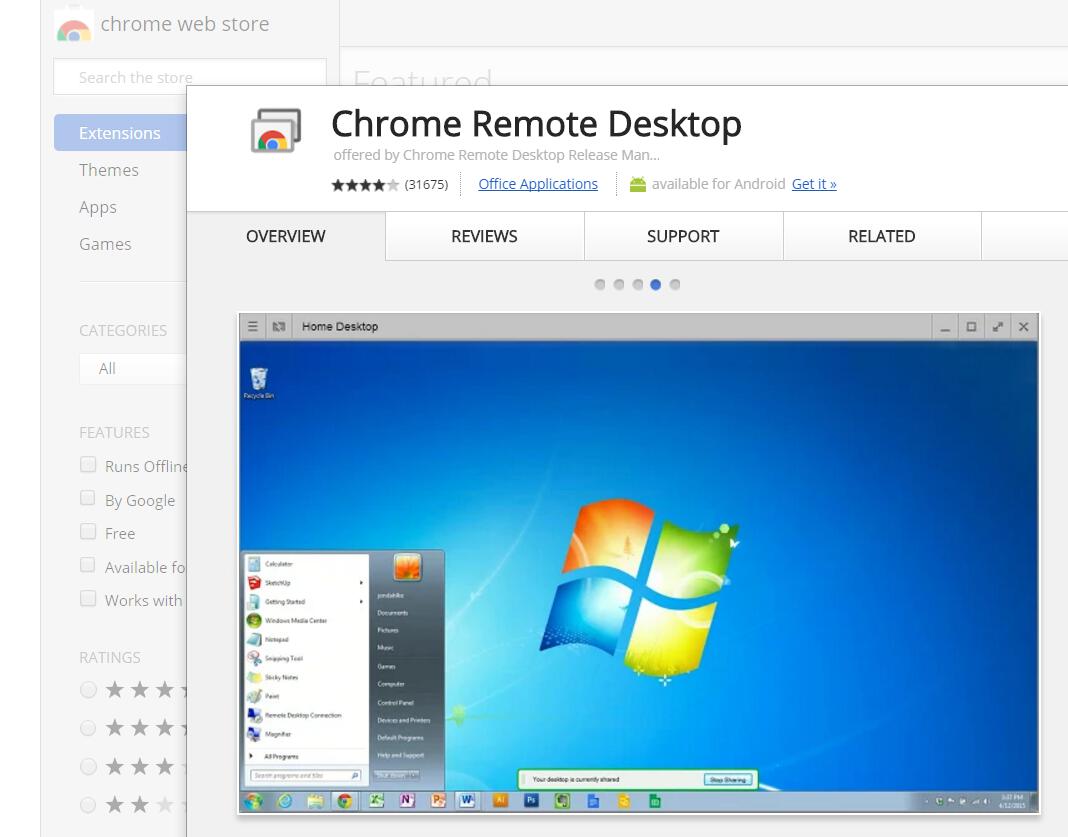Click the 'Get it »' Android link
1068x837 pixels.
click(814, 184)
